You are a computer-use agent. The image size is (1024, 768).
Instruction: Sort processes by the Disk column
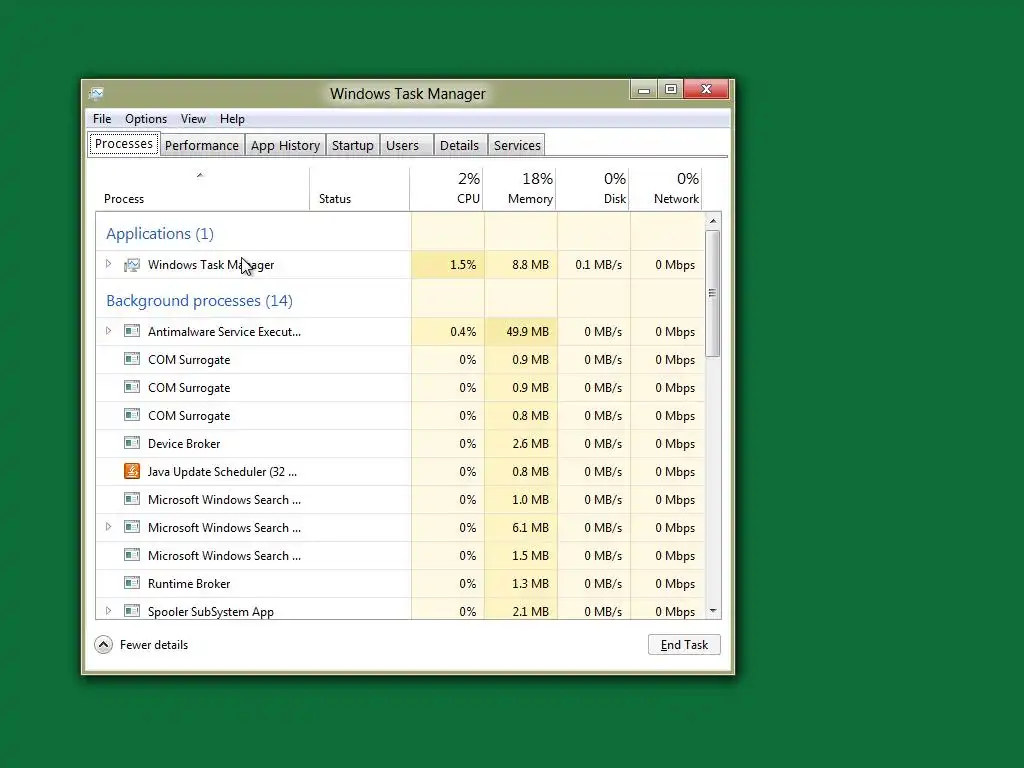click(x=593, y=189)
